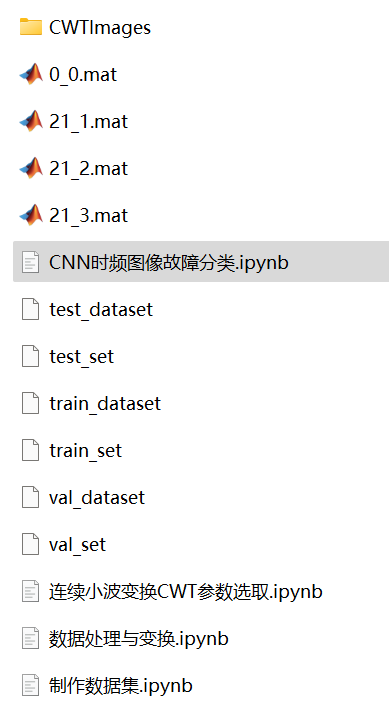This screenshot has width=389, height=716.
Task: Select the 21_2.mat file name
Action: 89,168
